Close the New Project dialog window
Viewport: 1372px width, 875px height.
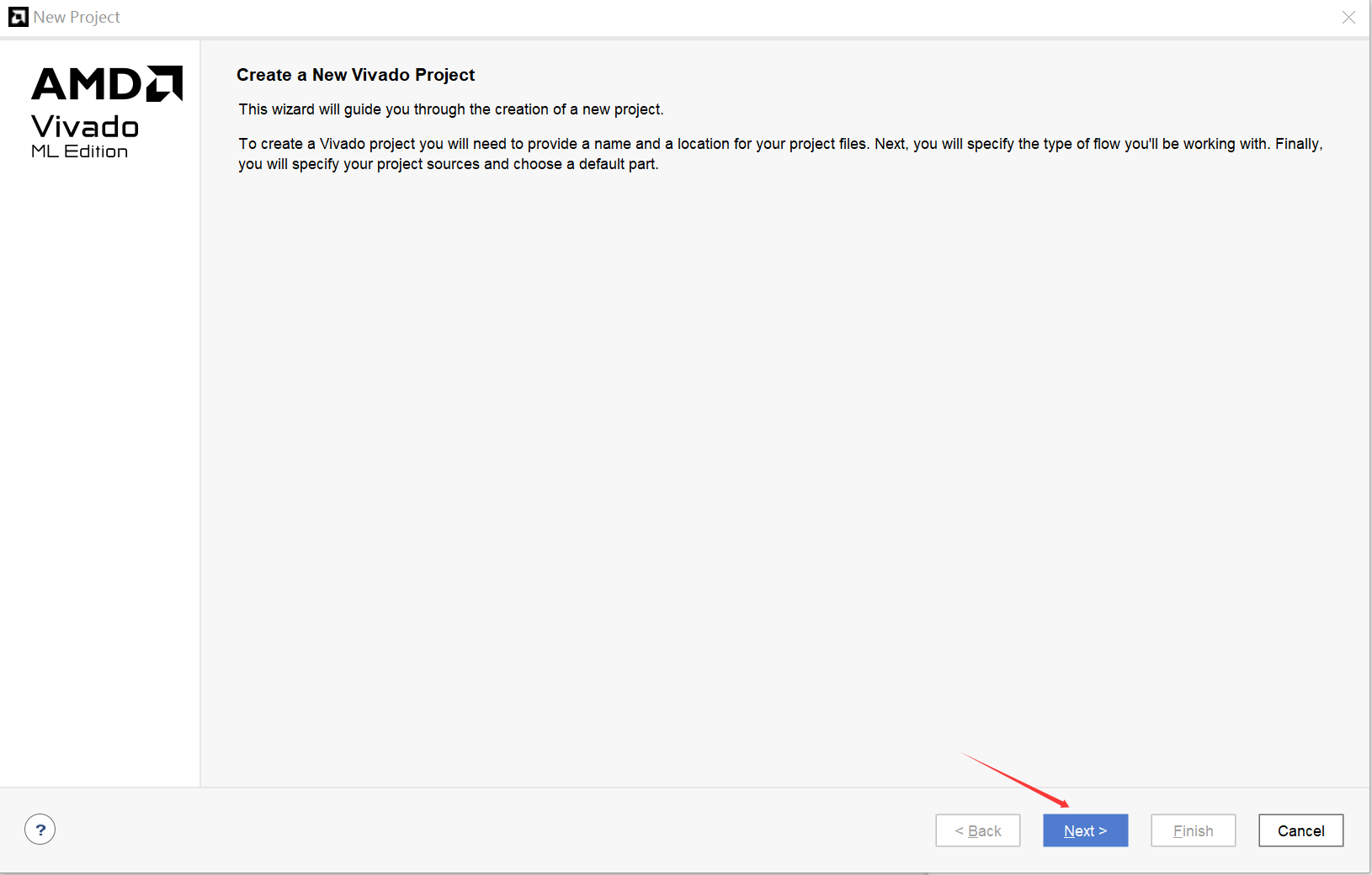coord(1348,17)
